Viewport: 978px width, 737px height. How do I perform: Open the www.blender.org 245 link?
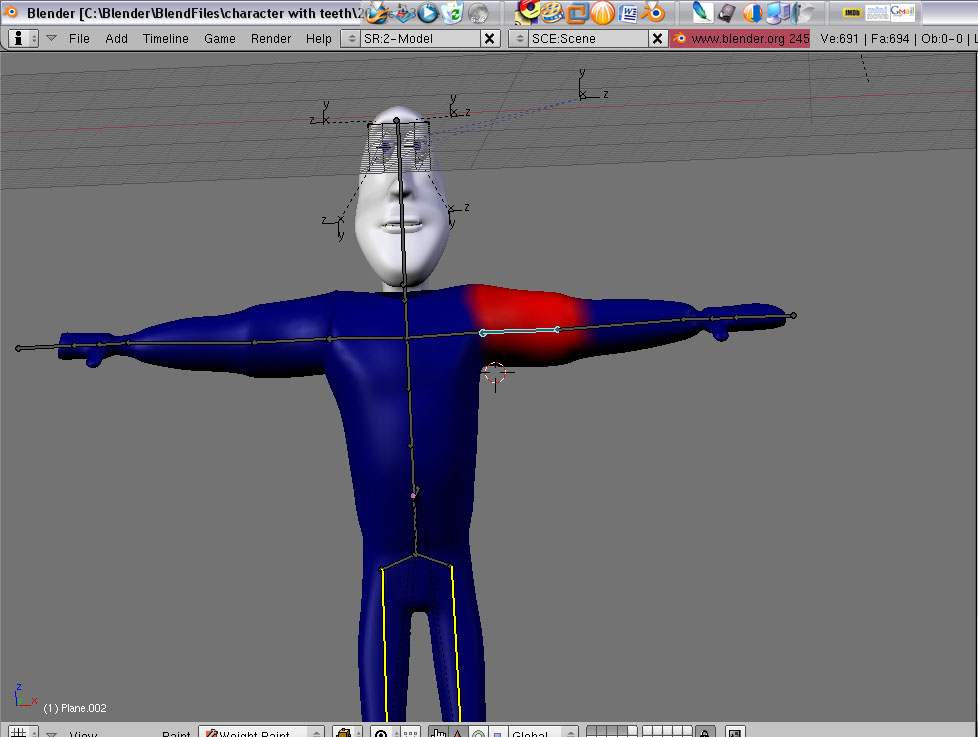point(740,39)
